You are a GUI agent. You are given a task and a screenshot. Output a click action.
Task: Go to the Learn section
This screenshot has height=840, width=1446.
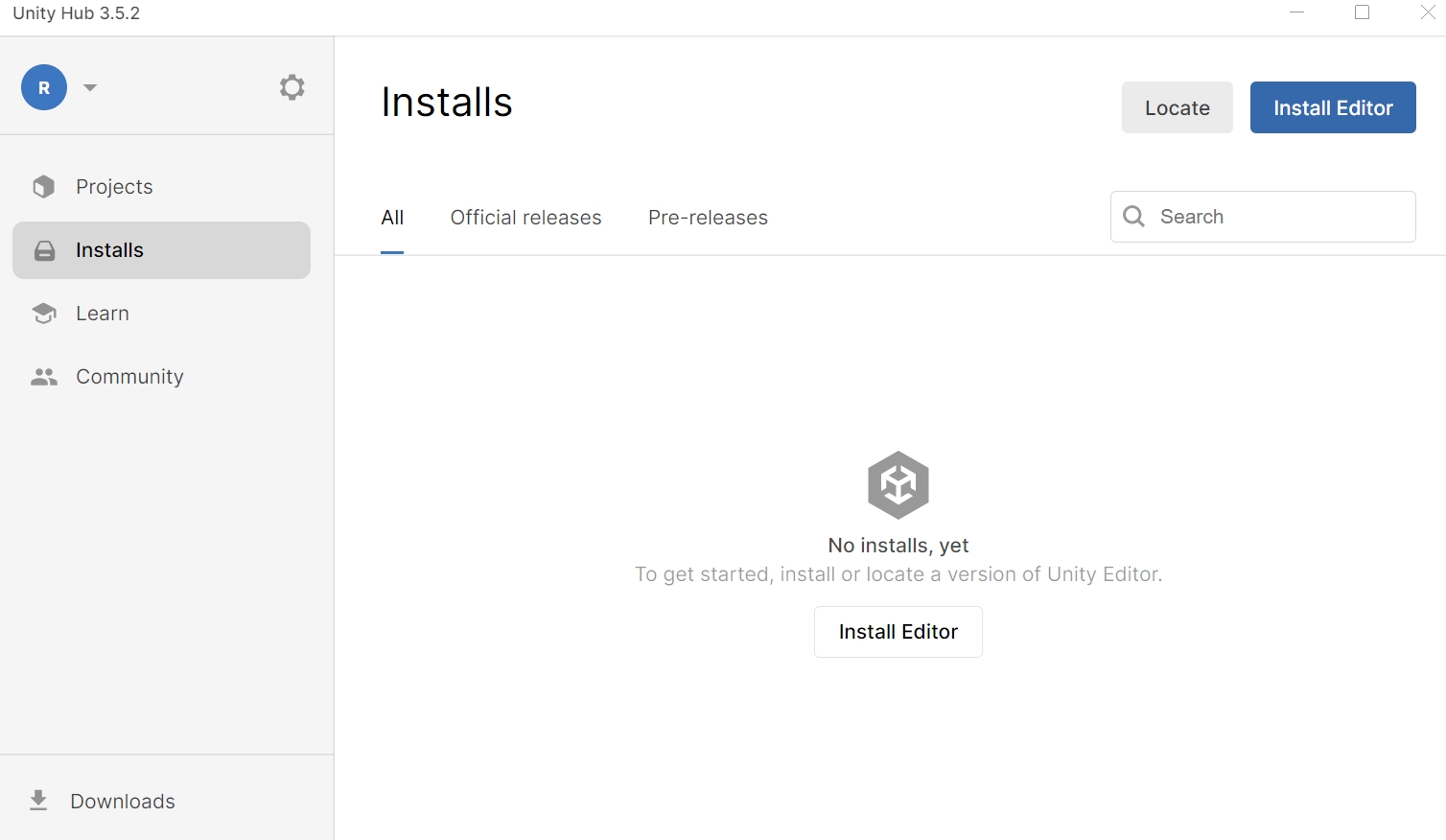(161, 314)
